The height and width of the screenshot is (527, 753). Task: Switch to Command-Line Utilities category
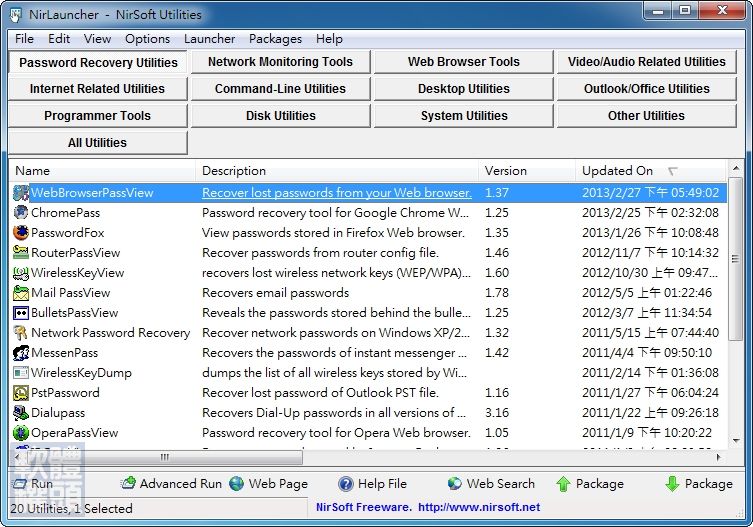coord(280,89)
